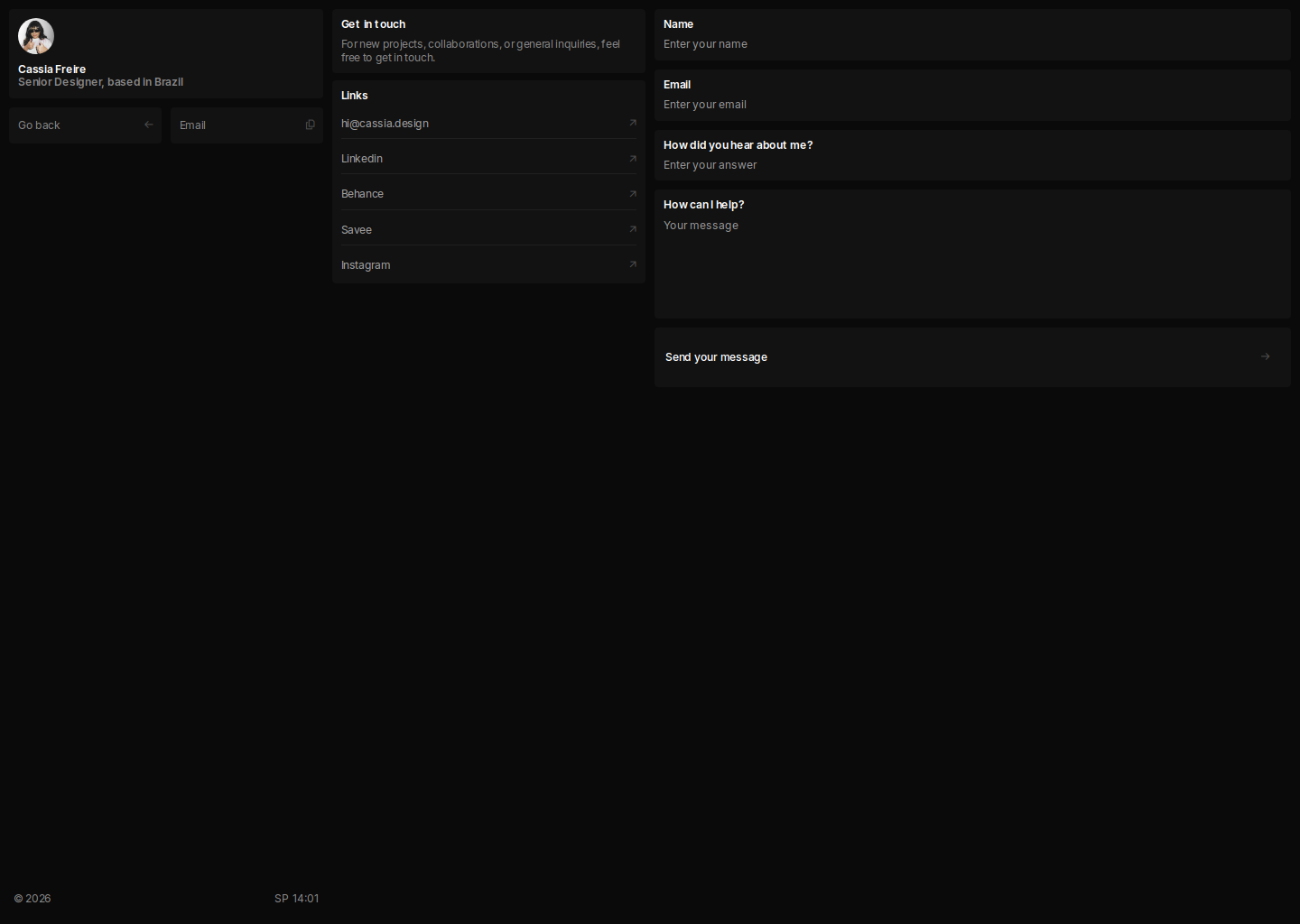Click the arrow icon next to hi@cassia.design
Image resolution: width=1300 pixels, height=924 pixels.
tap(633, 123)
